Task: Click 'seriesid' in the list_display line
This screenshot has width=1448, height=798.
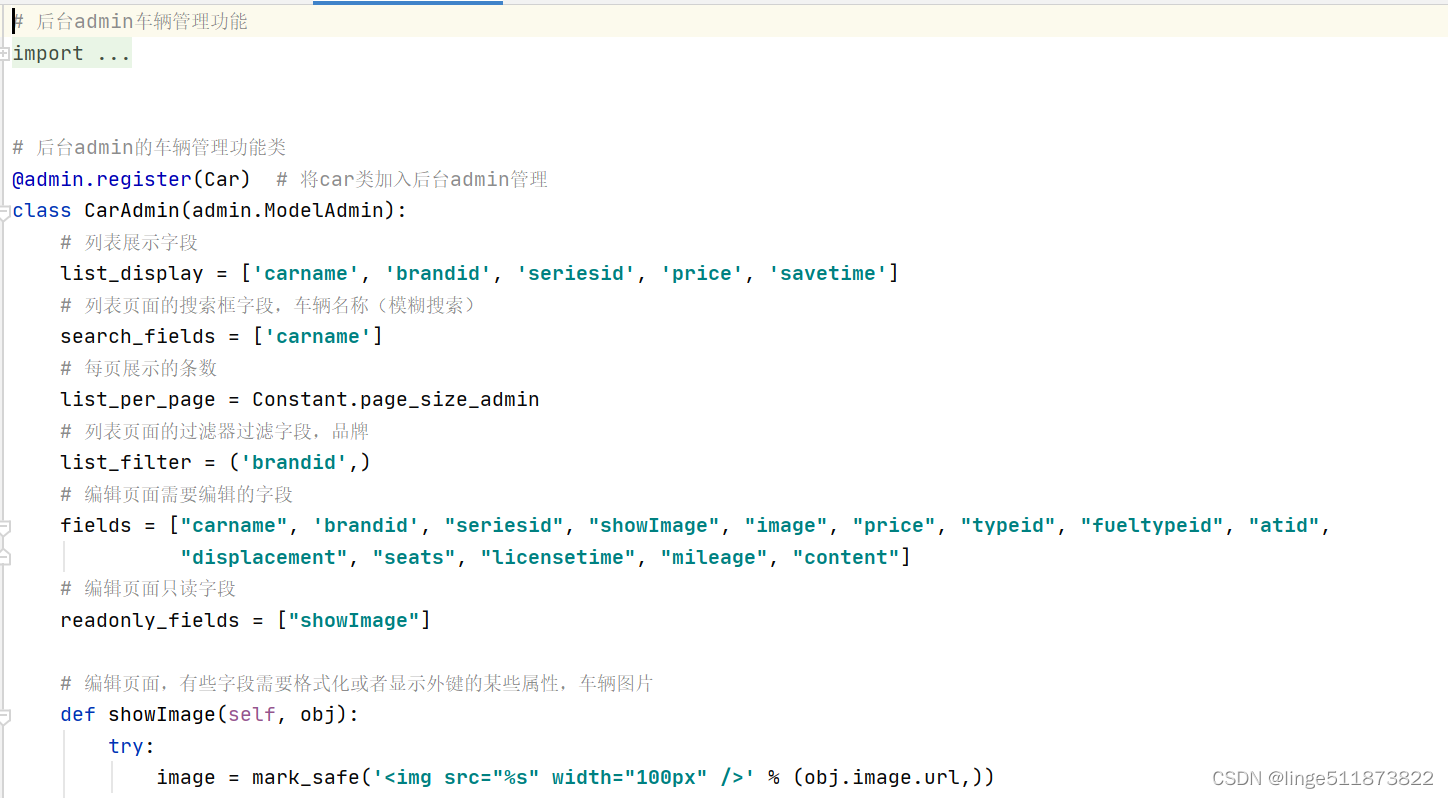Action: tap(576, 274)
